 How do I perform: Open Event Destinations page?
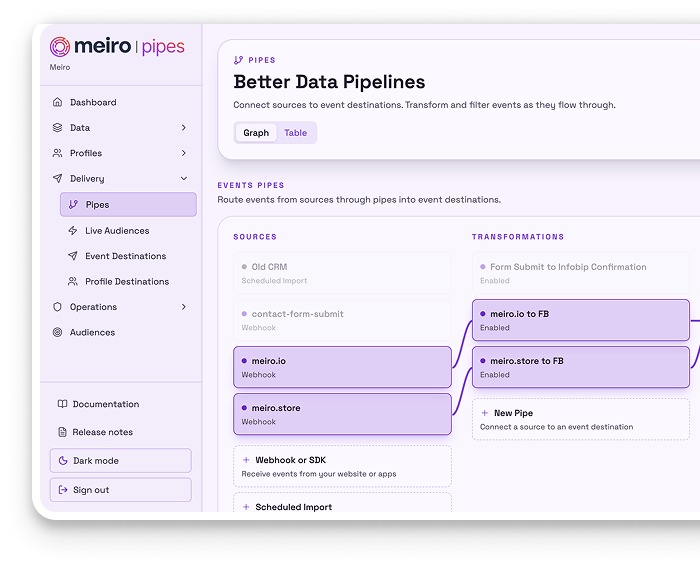coord(125,256)
